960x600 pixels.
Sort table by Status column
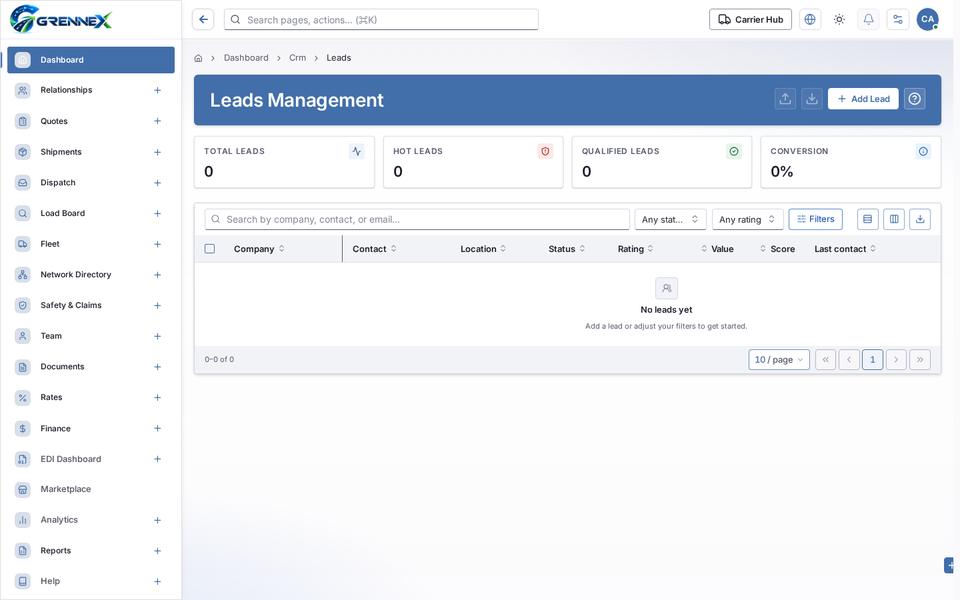[x=566, y=249]
